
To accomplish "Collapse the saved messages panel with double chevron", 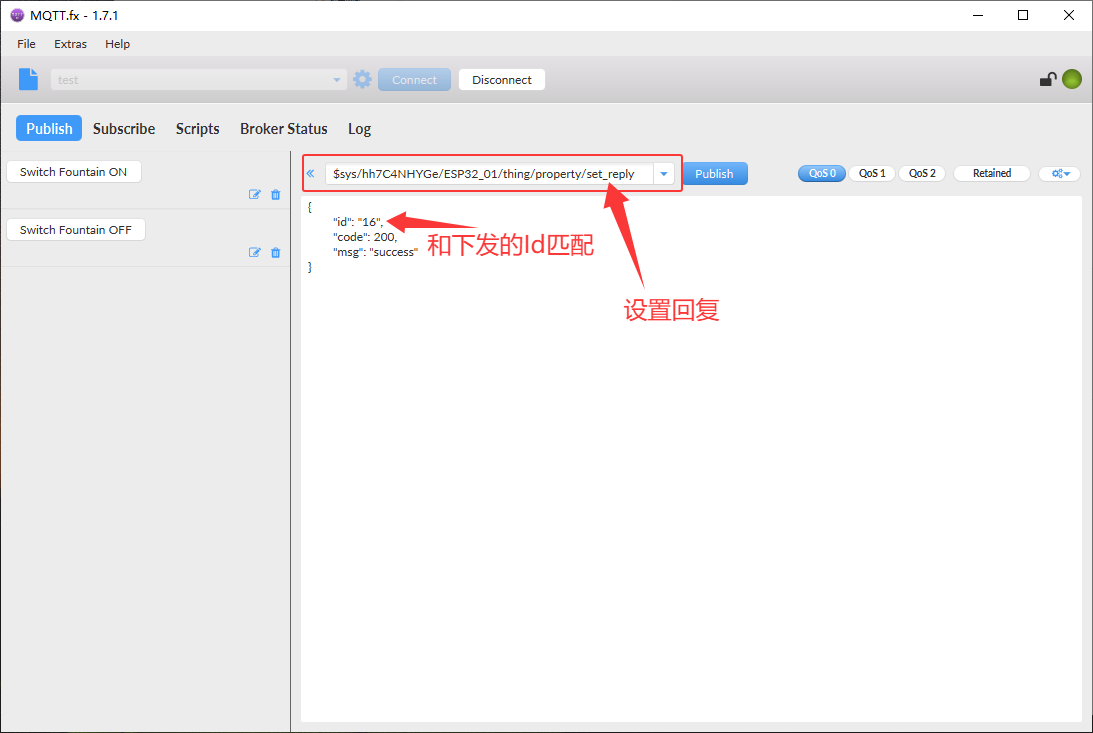I will [x=311, y=173].
